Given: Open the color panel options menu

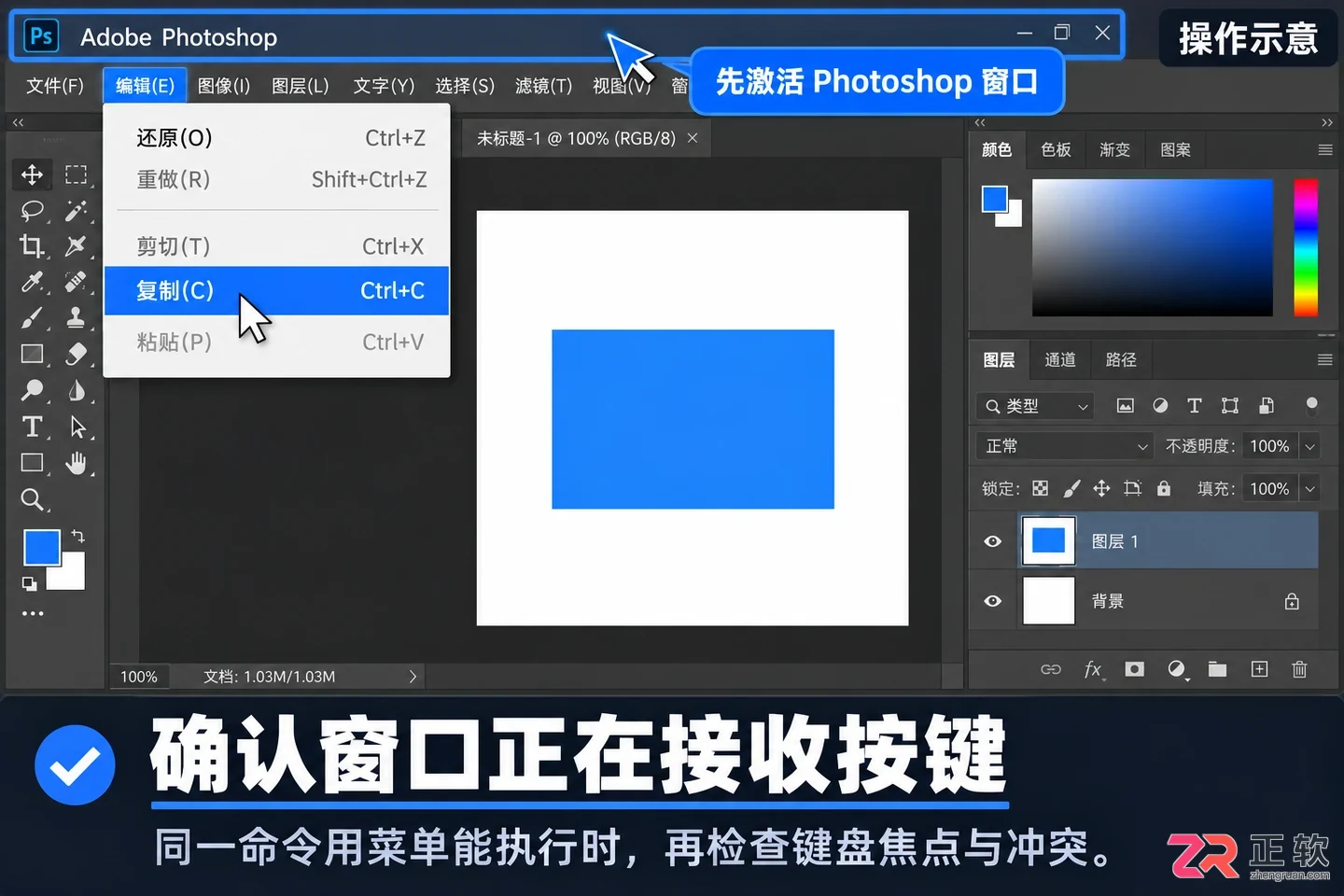Looking at the screenshot, I should pos(1325,149).
